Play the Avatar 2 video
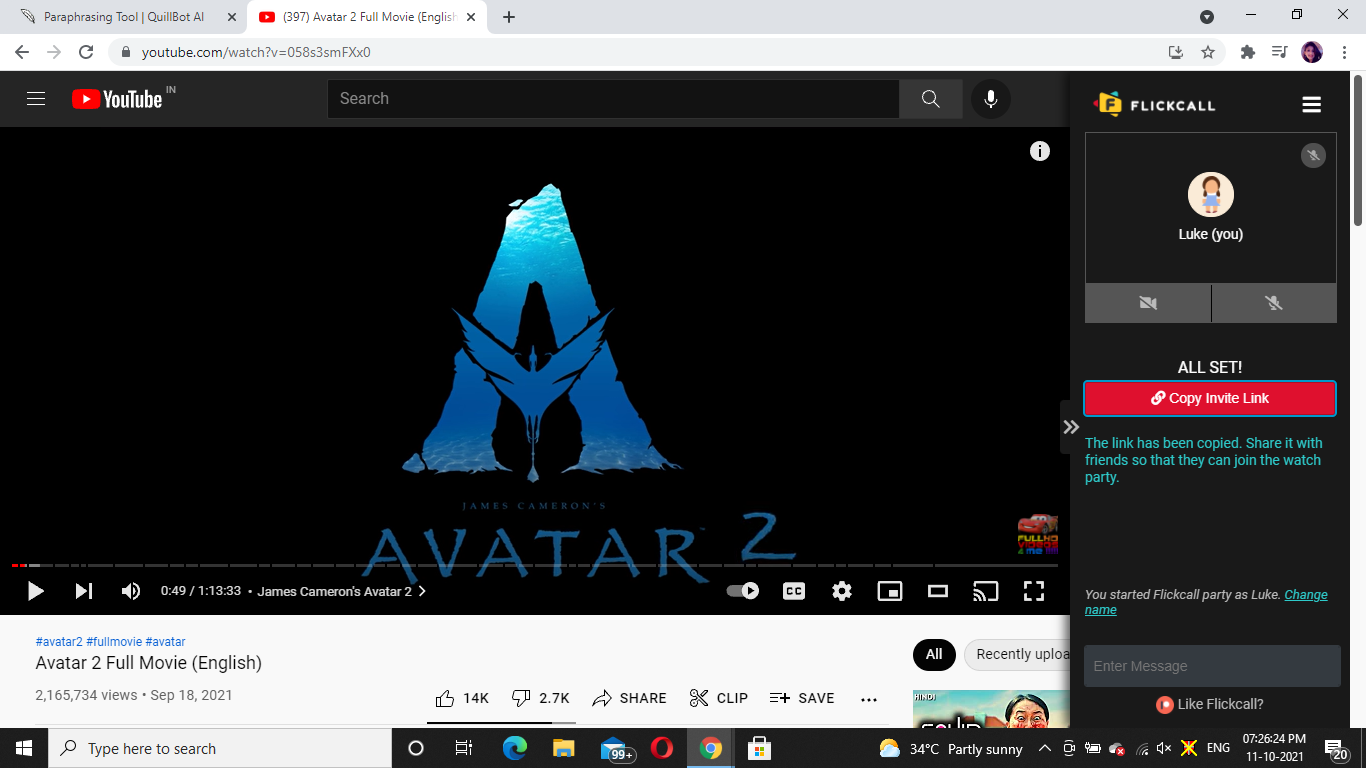Image resolution: width=1366 pixels, height=768 pixels. 35,591
